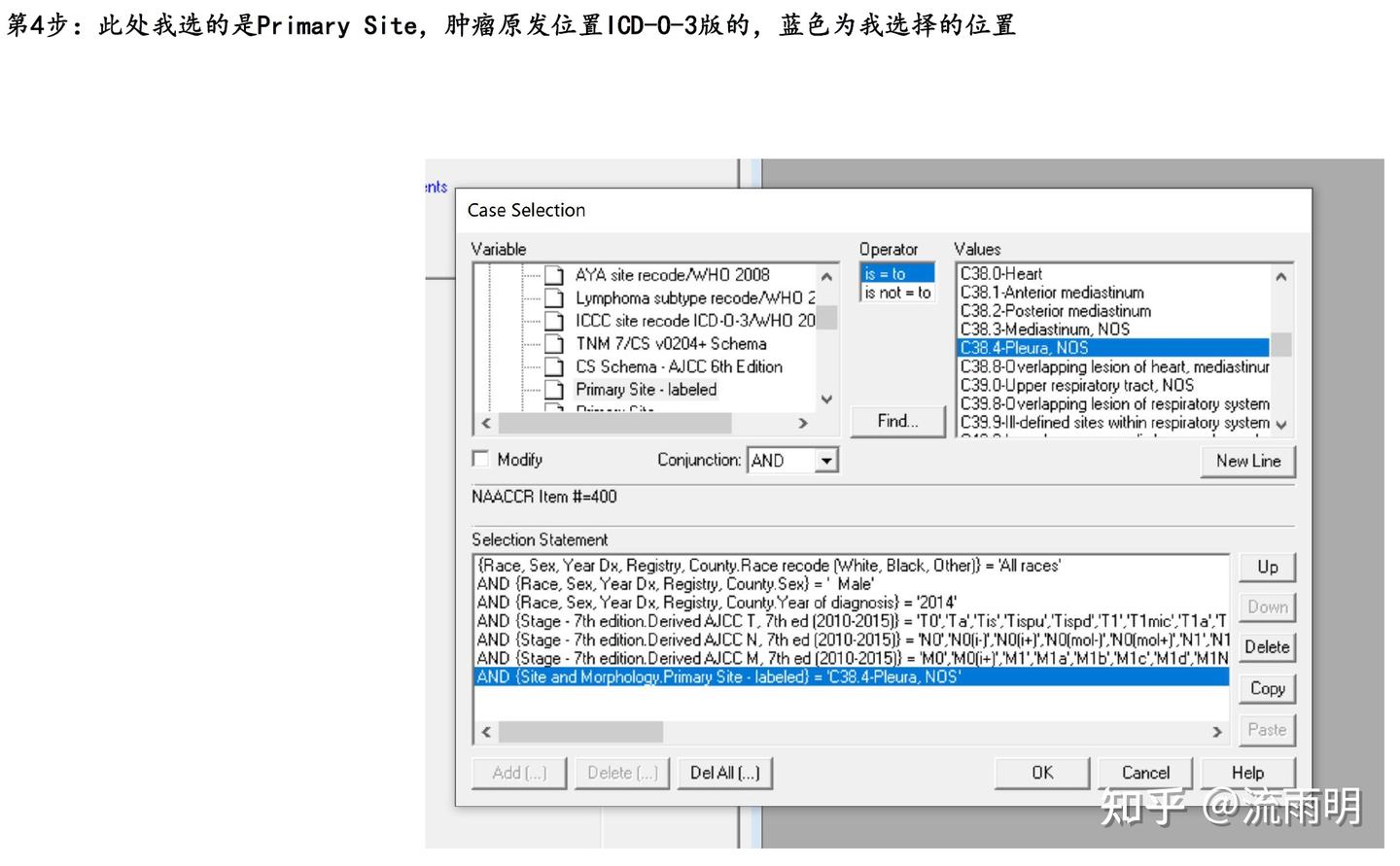Click the document icon beside TNM 7/CS v0204+ Schema

556,343
